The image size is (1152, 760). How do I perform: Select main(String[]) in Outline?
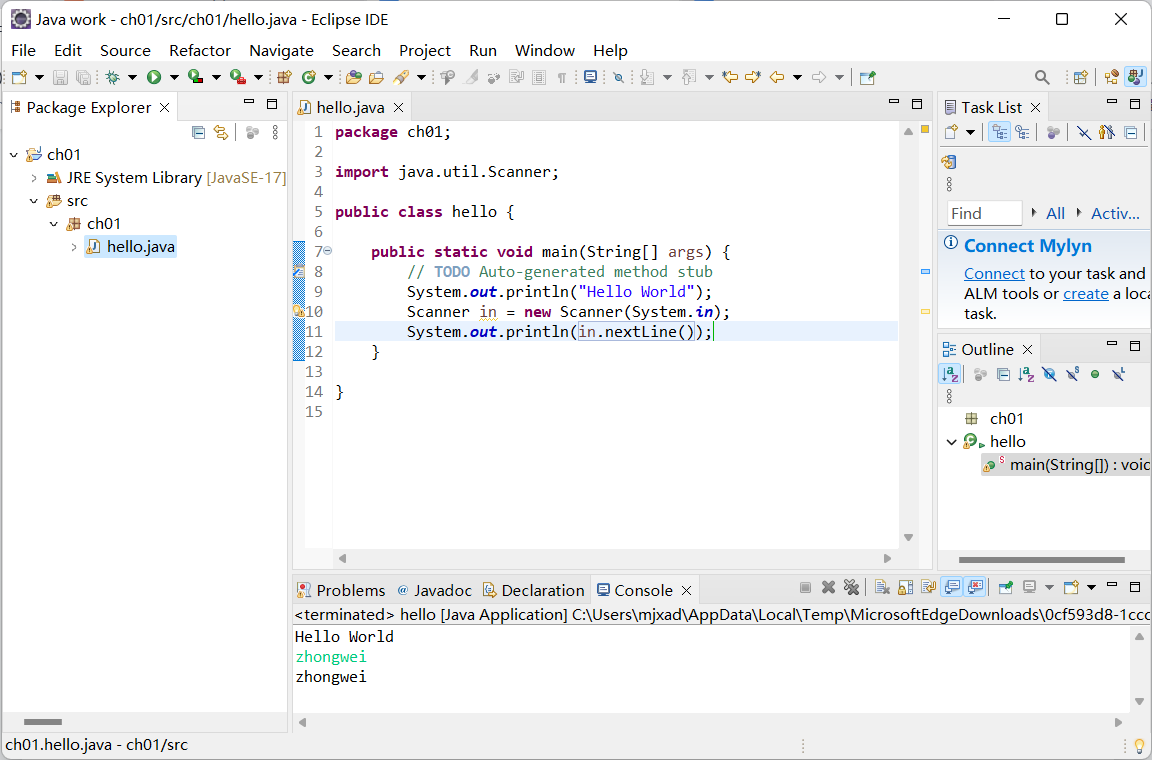[x=1067, y=465]
